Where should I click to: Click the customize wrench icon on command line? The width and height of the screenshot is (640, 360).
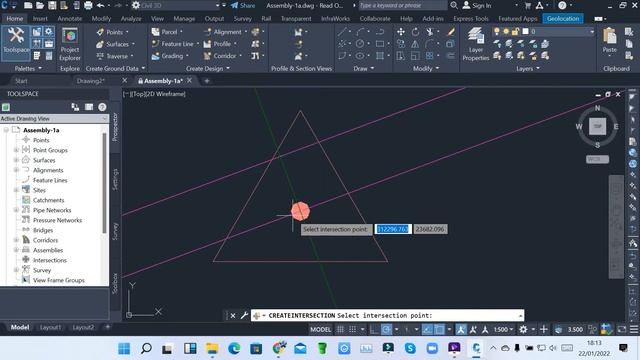[244, 315]
